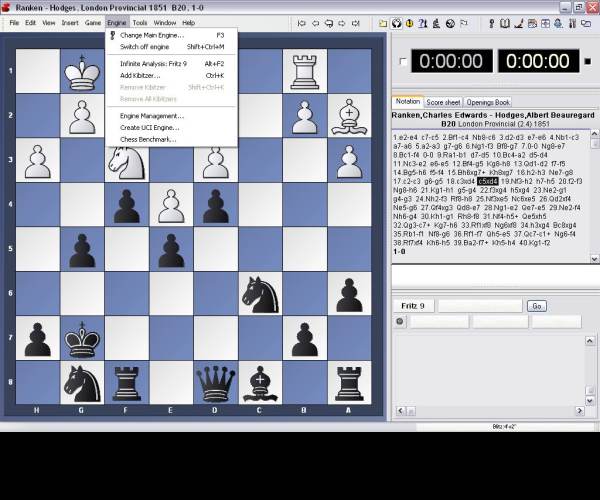This screenshot has width=600, height=500.
Task: Click the board layout toolbar icon
Action: click(545, 24)
